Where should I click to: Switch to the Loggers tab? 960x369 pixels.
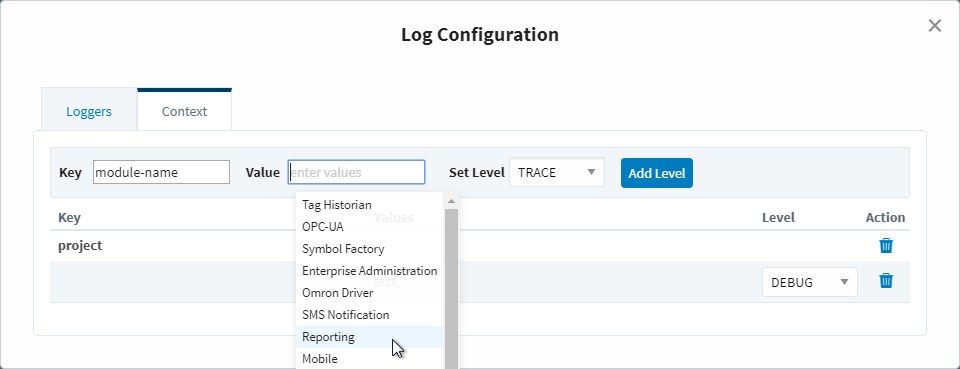[x=89, y=111]
